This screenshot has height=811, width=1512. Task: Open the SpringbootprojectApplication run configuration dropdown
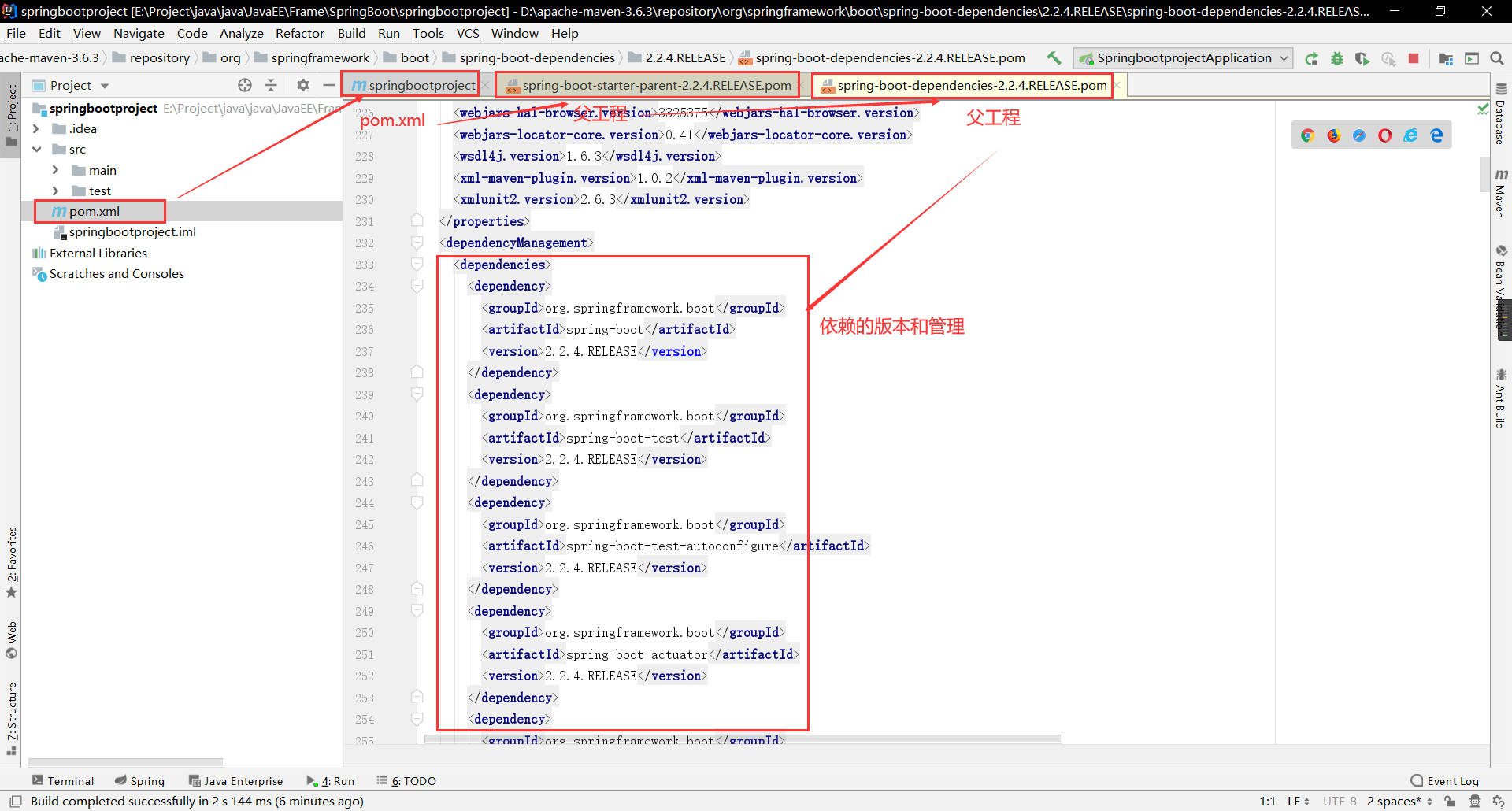tap(1184, 58)
